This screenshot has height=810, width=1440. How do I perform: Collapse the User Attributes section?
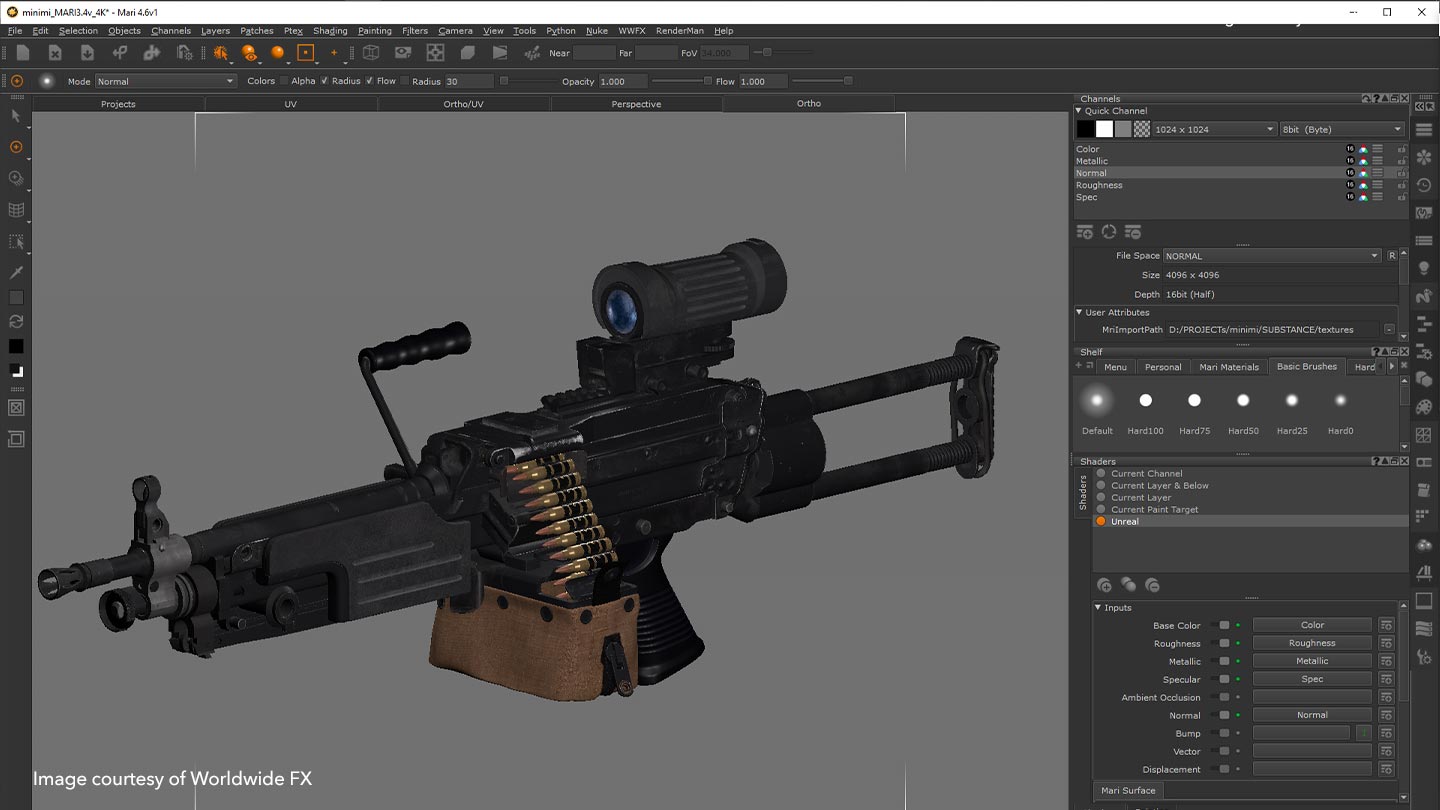1080,312
